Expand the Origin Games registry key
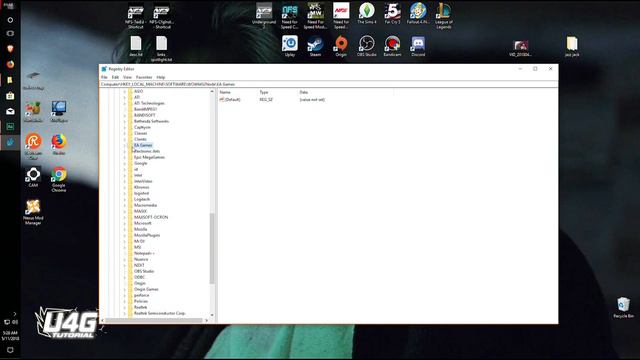Screen dimensions: 640x360 coord(124,289)
